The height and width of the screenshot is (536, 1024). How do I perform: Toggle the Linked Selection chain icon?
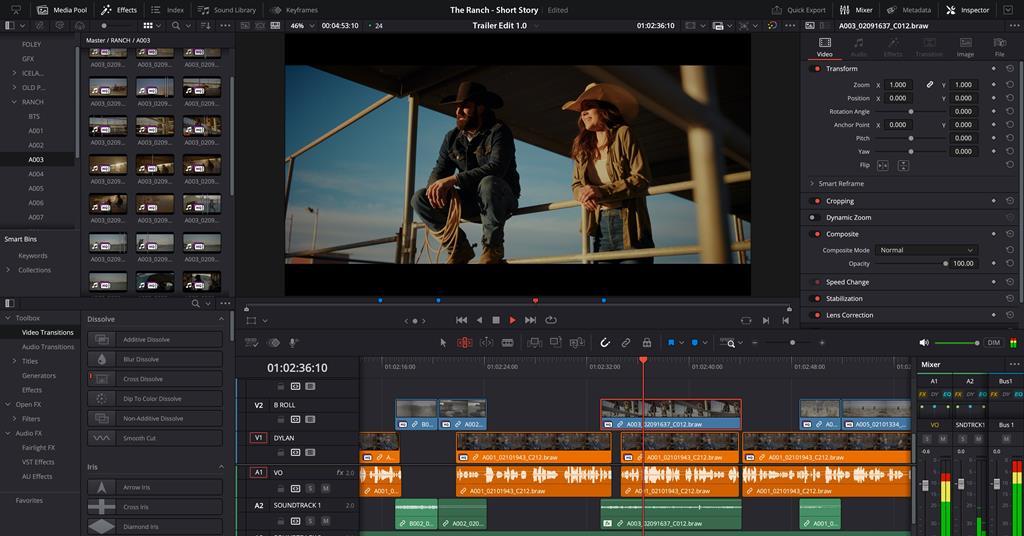coord(626,343)
